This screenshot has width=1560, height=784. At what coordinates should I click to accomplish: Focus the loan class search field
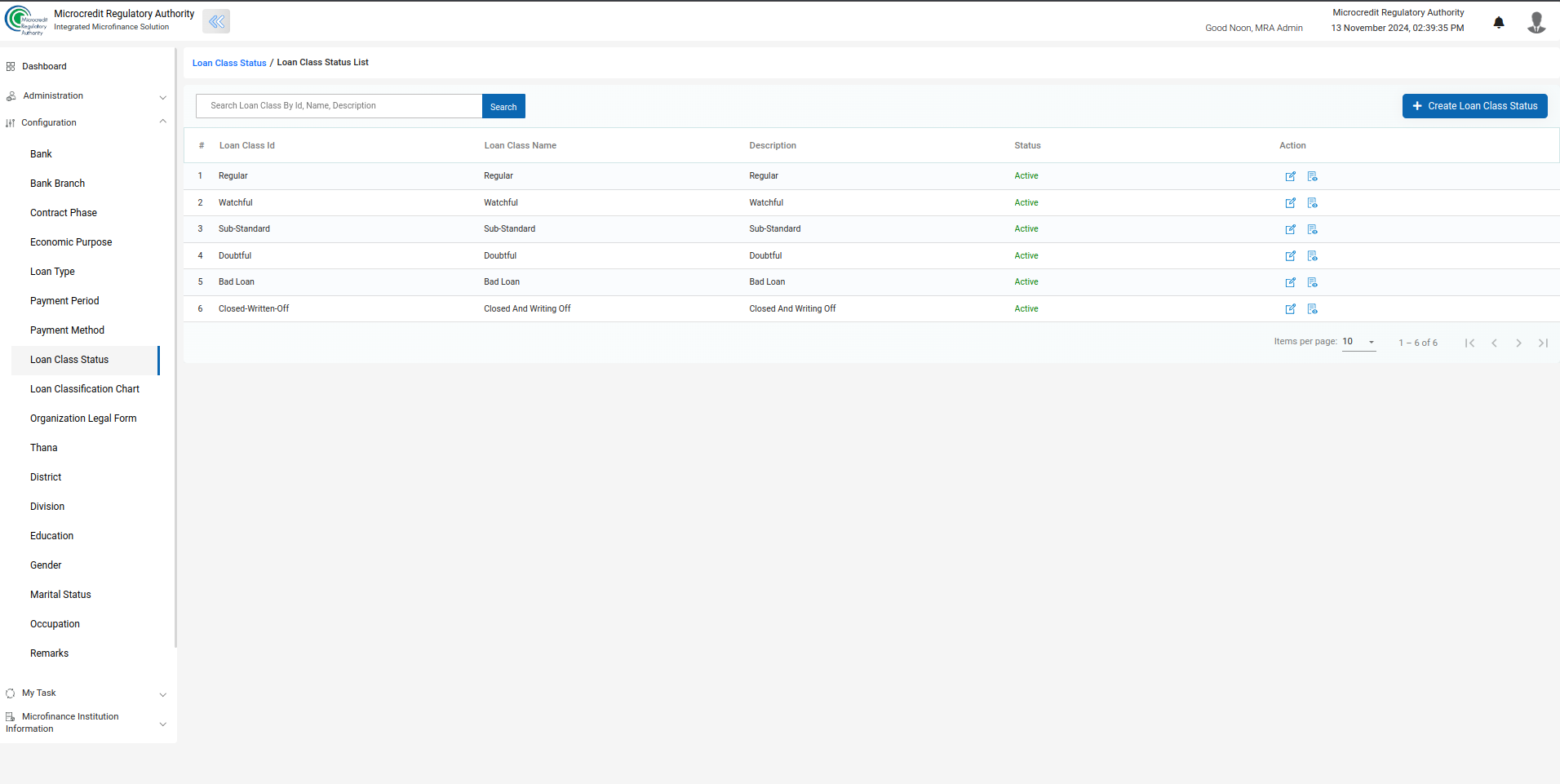pyautogui.click(x=339, y=106)
